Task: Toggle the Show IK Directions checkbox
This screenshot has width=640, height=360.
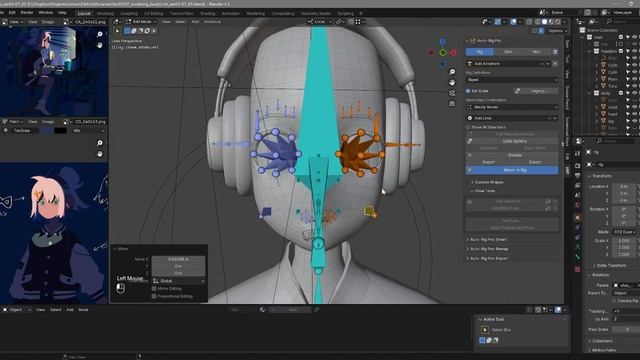Action: point(468,127)
